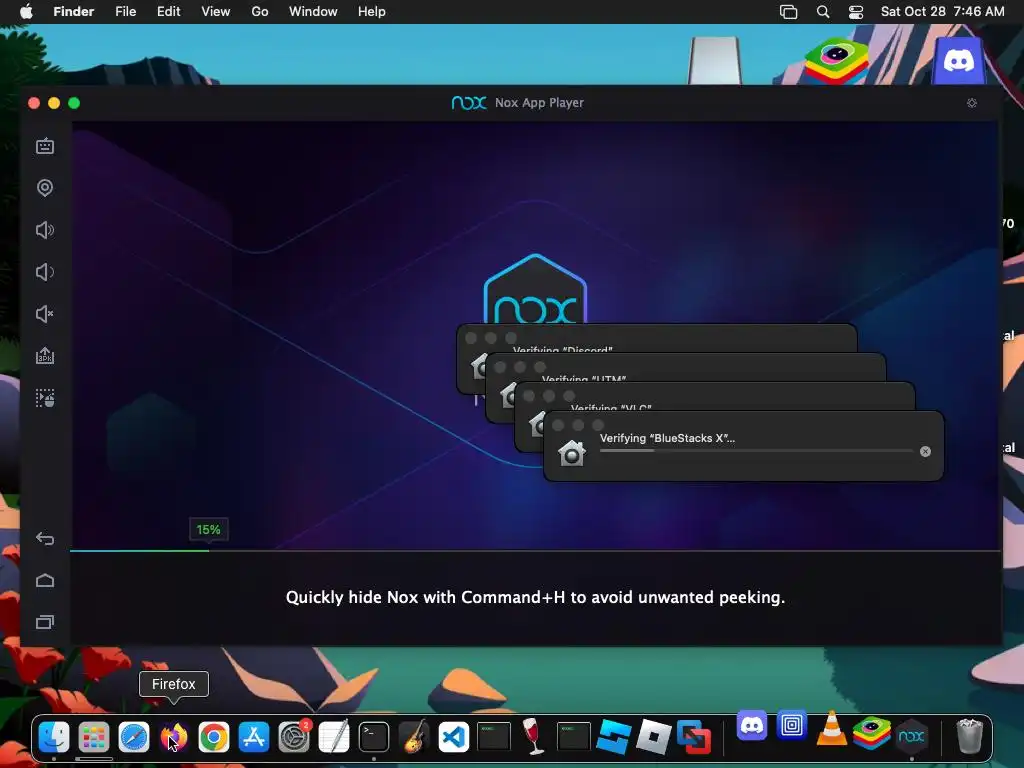Click Nox loading progress bar

pos(535,551)
